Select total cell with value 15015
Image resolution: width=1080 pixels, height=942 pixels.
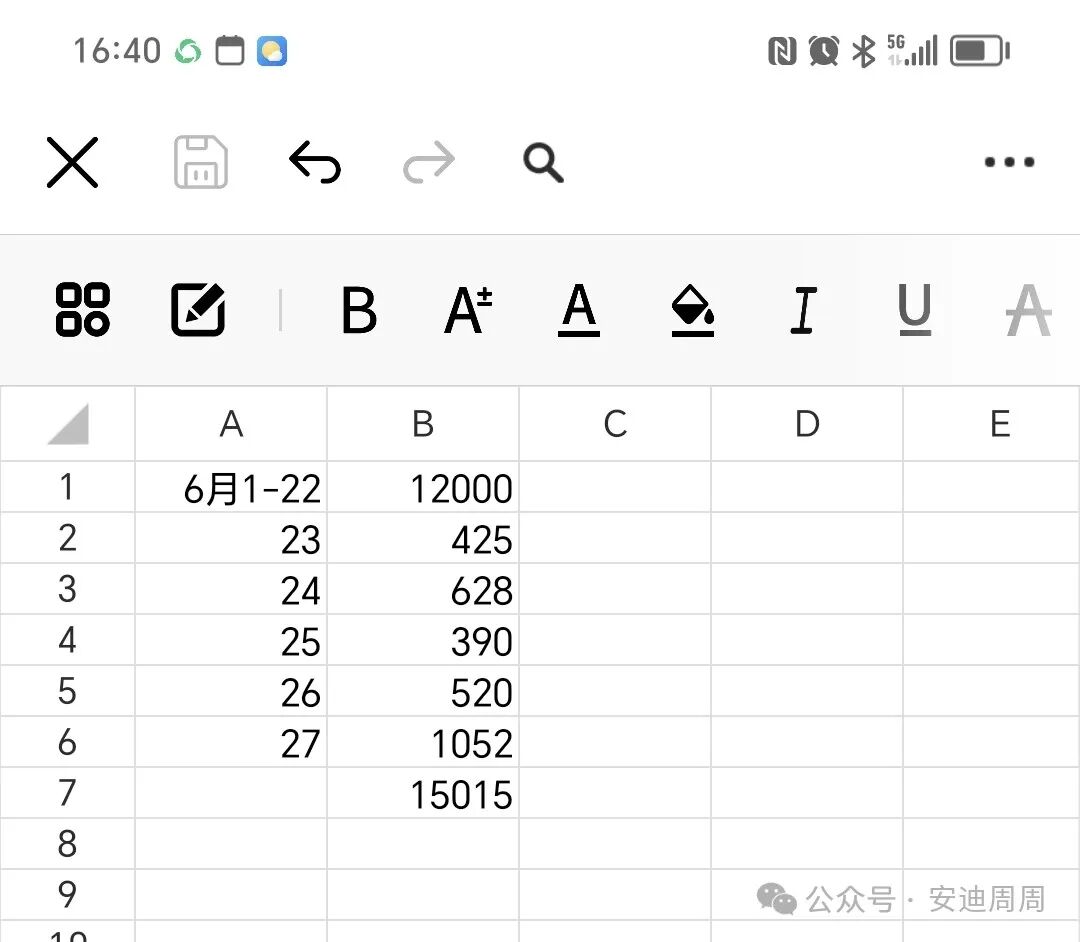coord(423,793)
